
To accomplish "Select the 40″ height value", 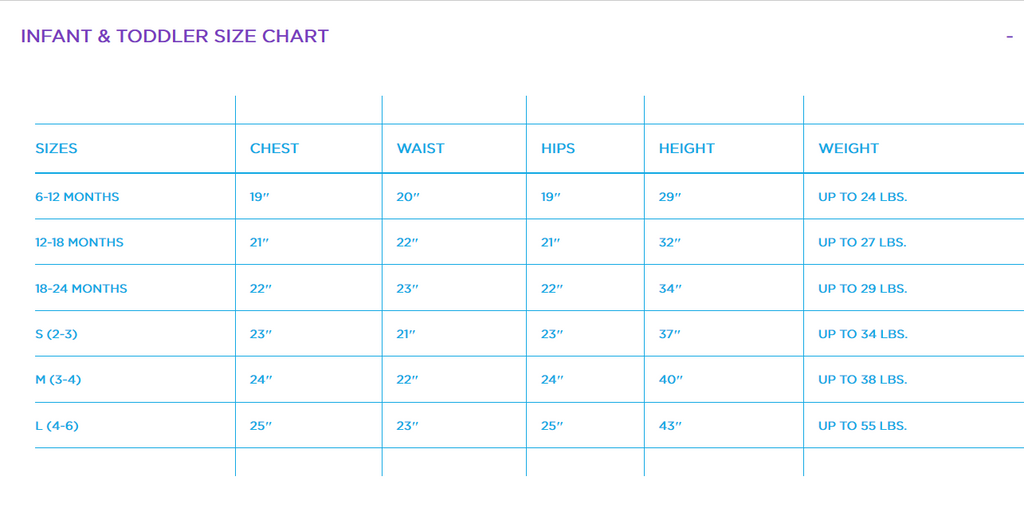I will tap(670, 380).
